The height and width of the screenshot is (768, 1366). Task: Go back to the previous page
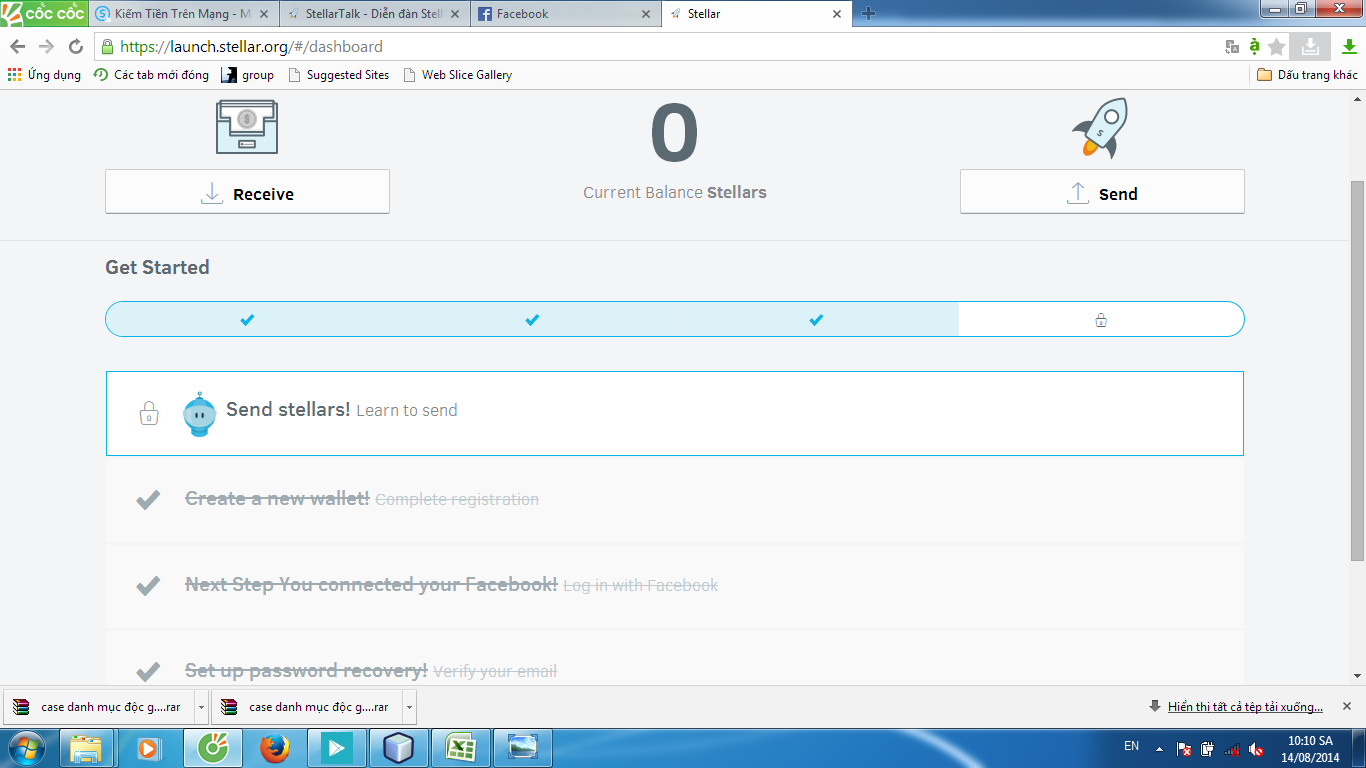coord(18,47)
